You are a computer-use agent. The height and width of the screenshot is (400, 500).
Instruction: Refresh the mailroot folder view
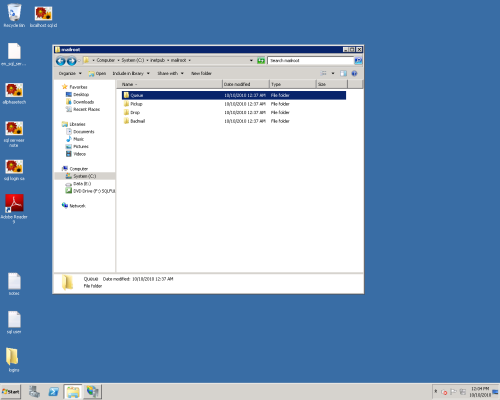pyautogui.click(x=261, y=61)
